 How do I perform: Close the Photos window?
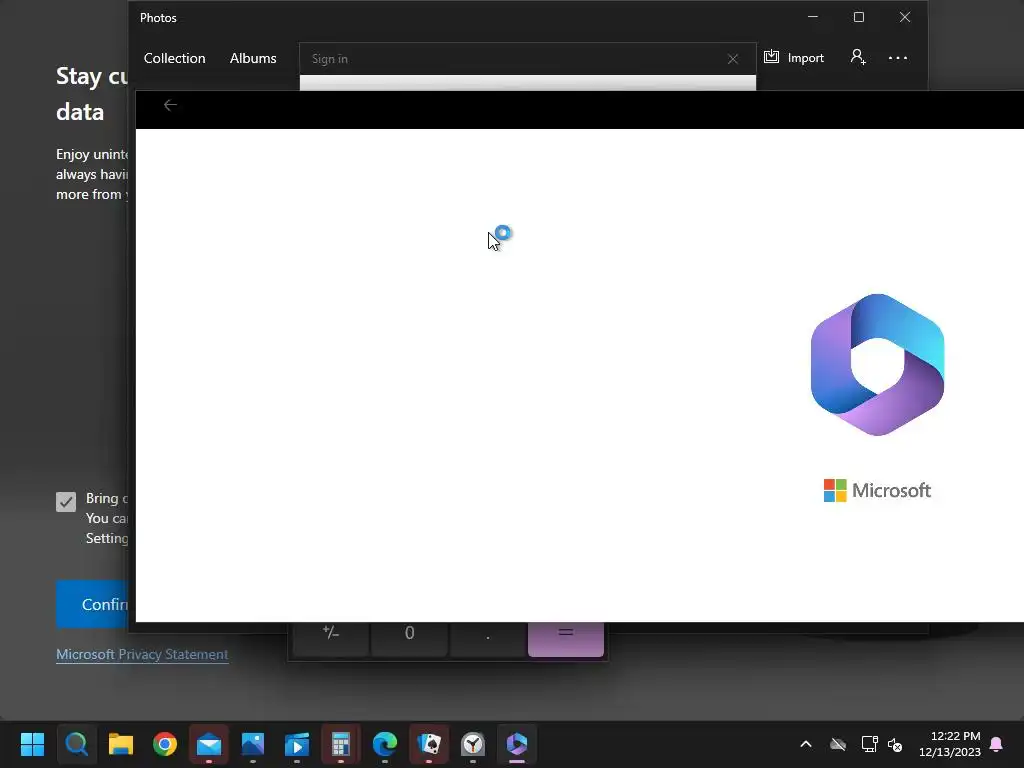coord(904,17)
